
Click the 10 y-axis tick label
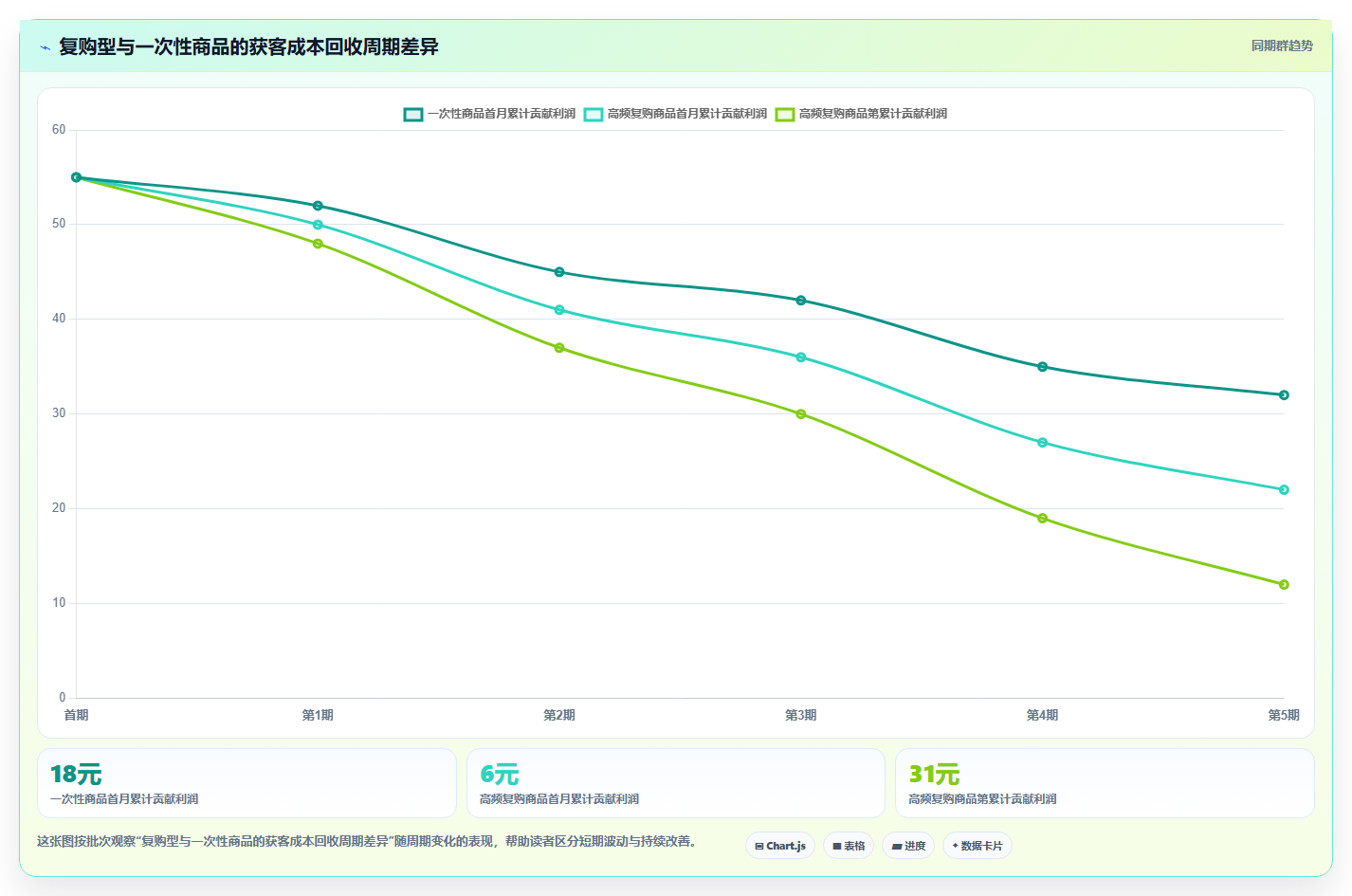tap(59, 603)
